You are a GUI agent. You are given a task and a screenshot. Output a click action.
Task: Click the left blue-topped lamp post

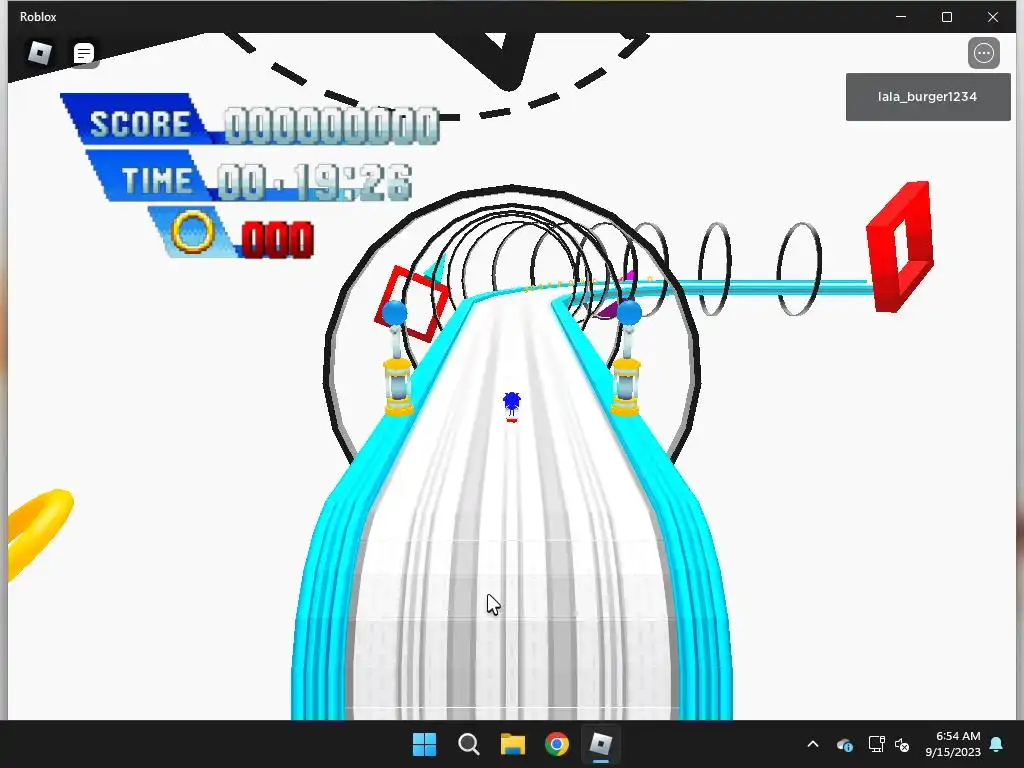pyautogui.click(x=397, y=358)
